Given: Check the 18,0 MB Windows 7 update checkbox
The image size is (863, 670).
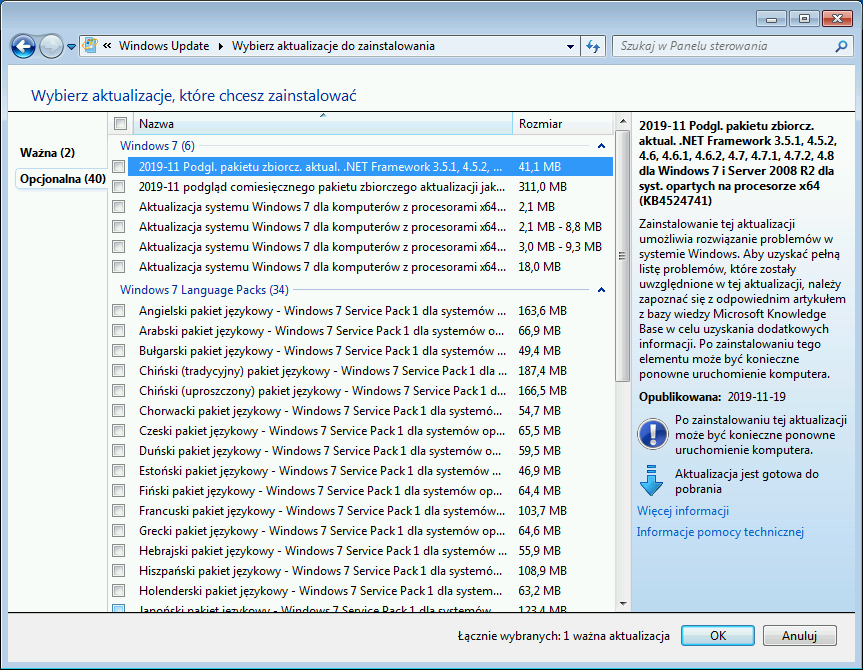Looking at the screenshot, I should (x=118, y=266).
